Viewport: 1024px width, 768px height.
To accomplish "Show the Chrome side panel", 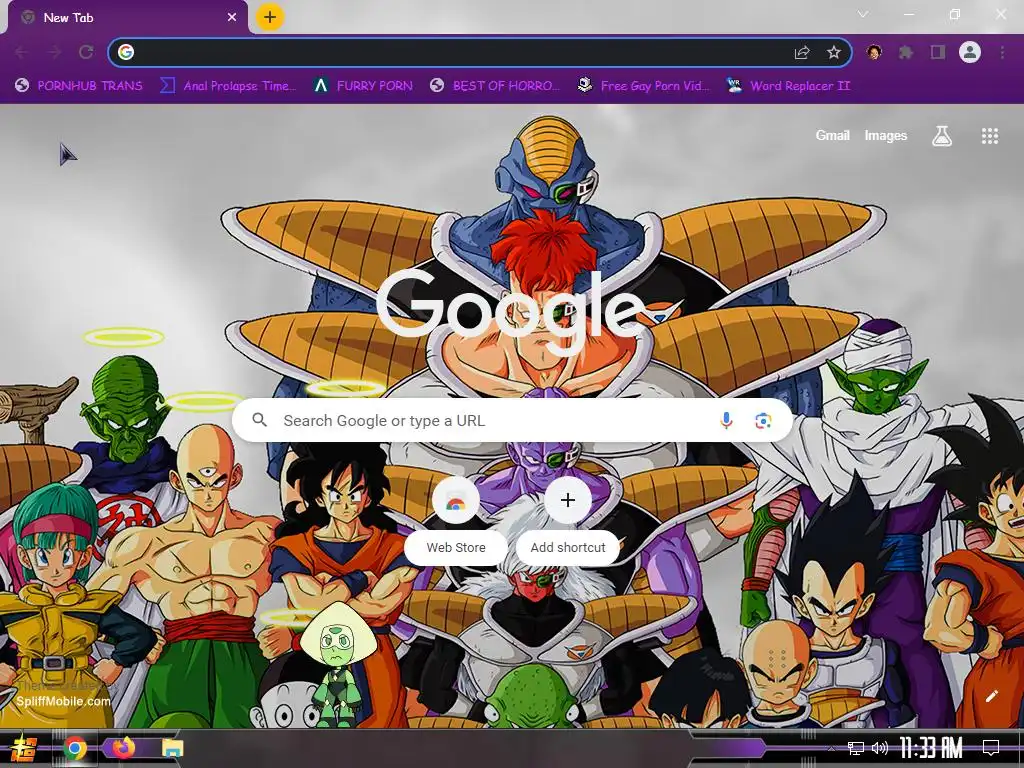I will (x=938, y=52).
